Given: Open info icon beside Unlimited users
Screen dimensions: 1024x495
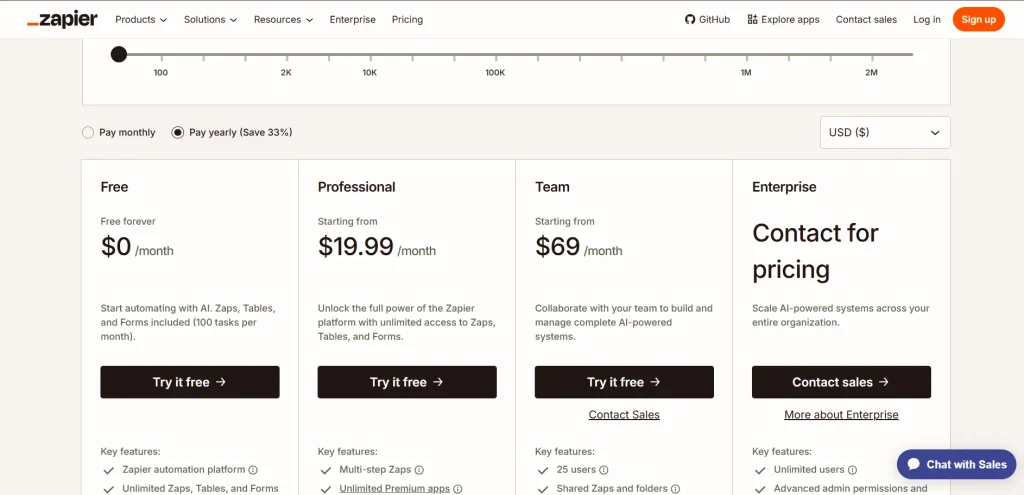Looking at the screenshot, I should tap(852, 470).
